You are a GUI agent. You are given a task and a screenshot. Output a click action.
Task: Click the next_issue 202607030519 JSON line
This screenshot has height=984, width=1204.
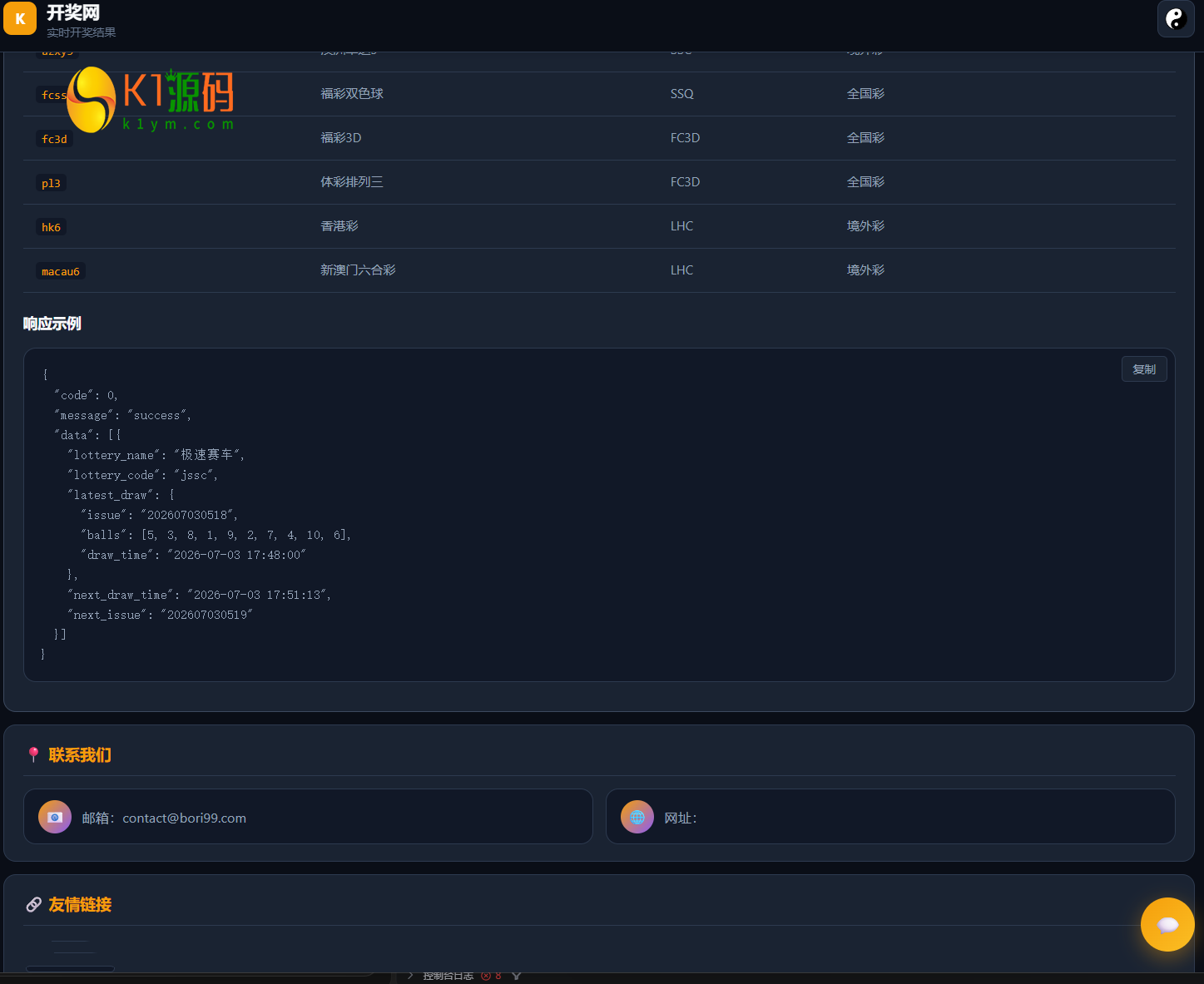coord(160,615)
